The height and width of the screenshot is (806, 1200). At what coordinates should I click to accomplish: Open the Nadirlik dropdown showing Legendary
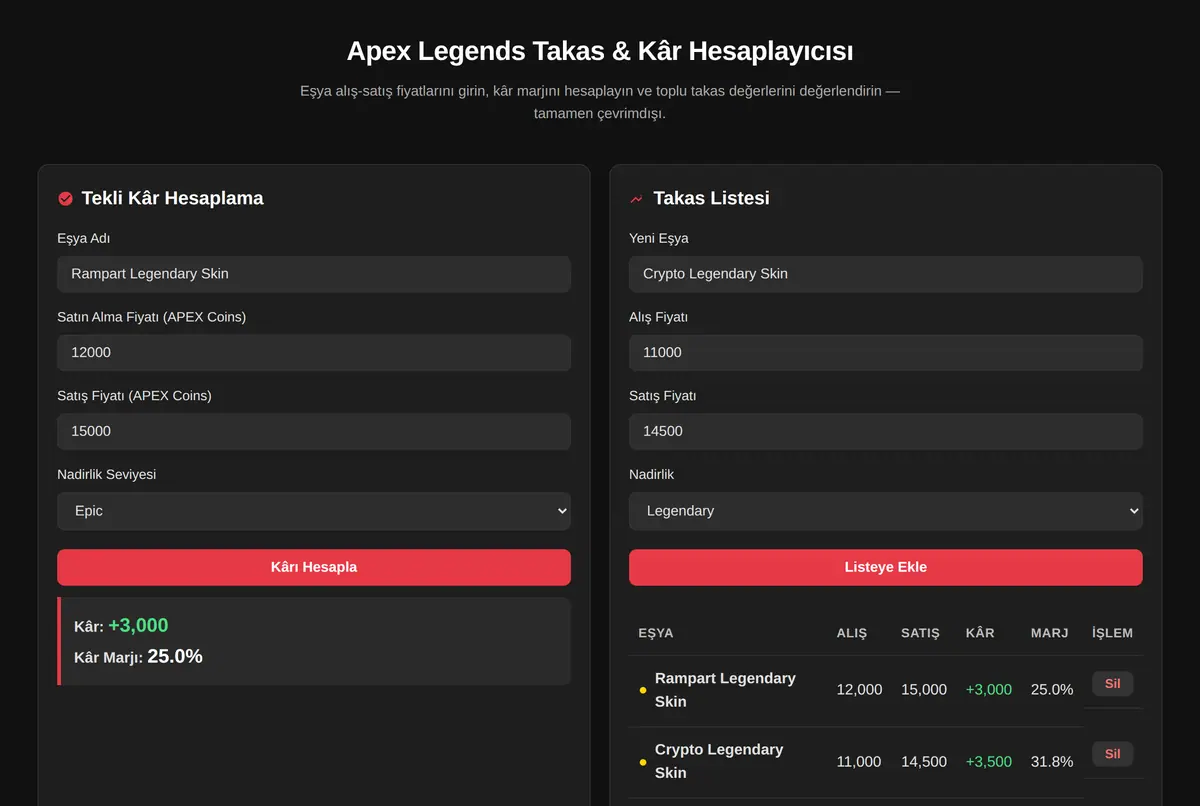tap(886, 511)
